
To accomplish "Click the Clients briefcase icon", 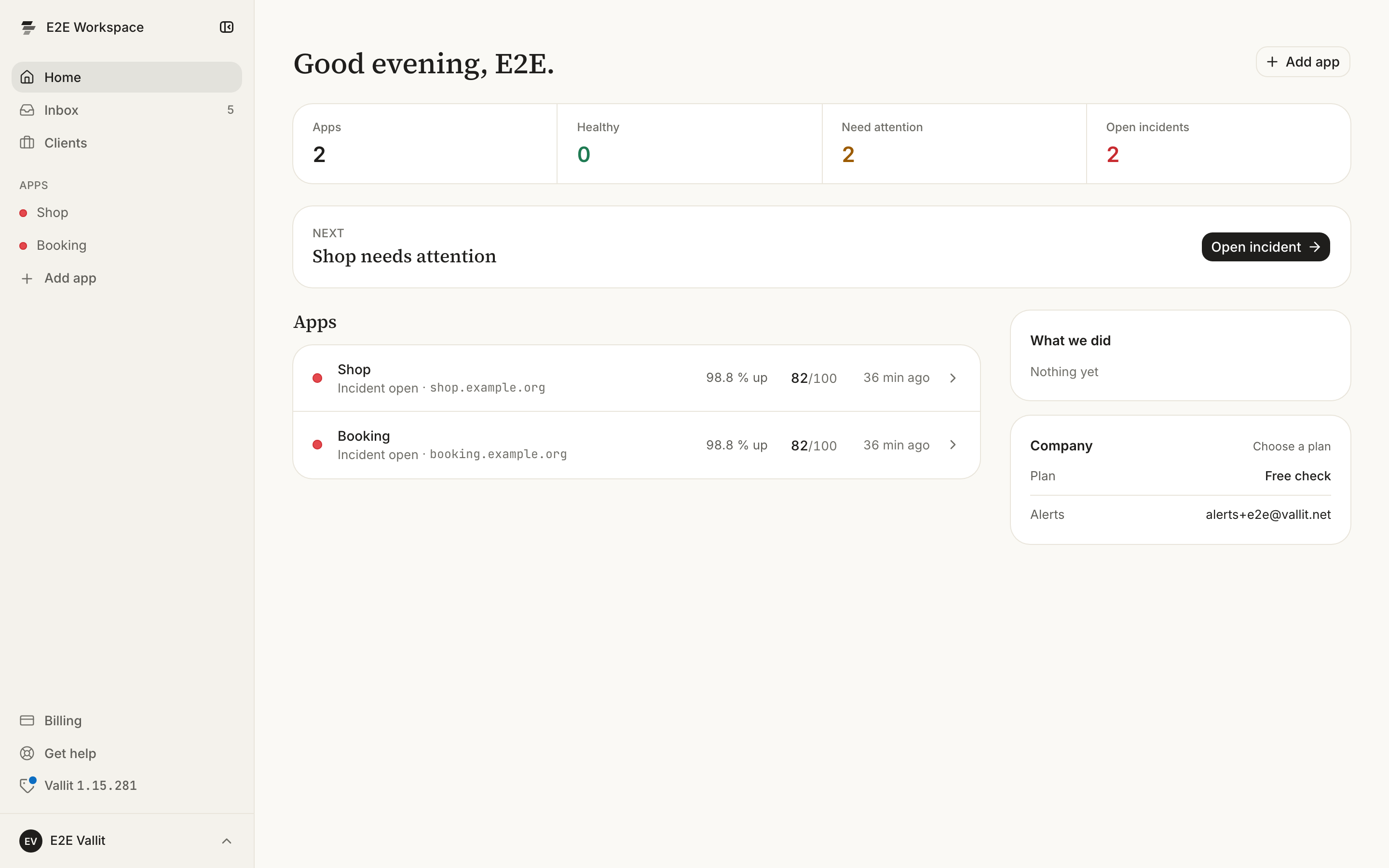I will (x=27, y=142).
